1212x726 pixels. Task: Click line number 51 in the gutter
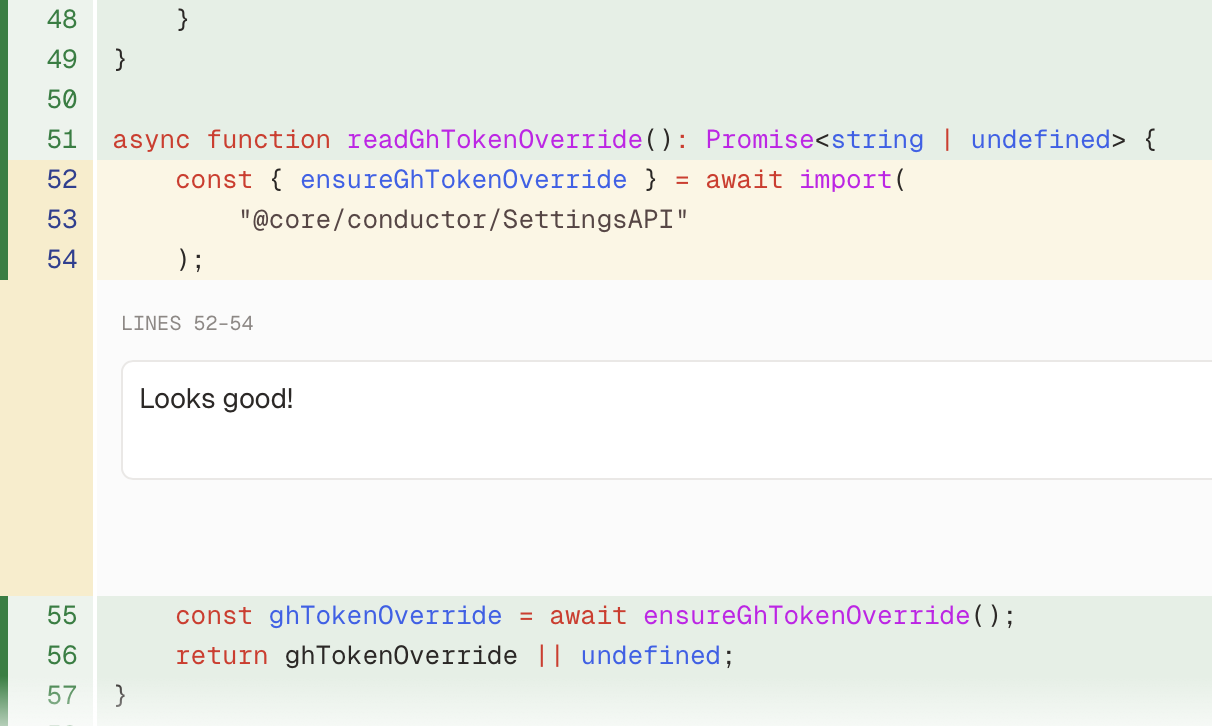[62, 139]
